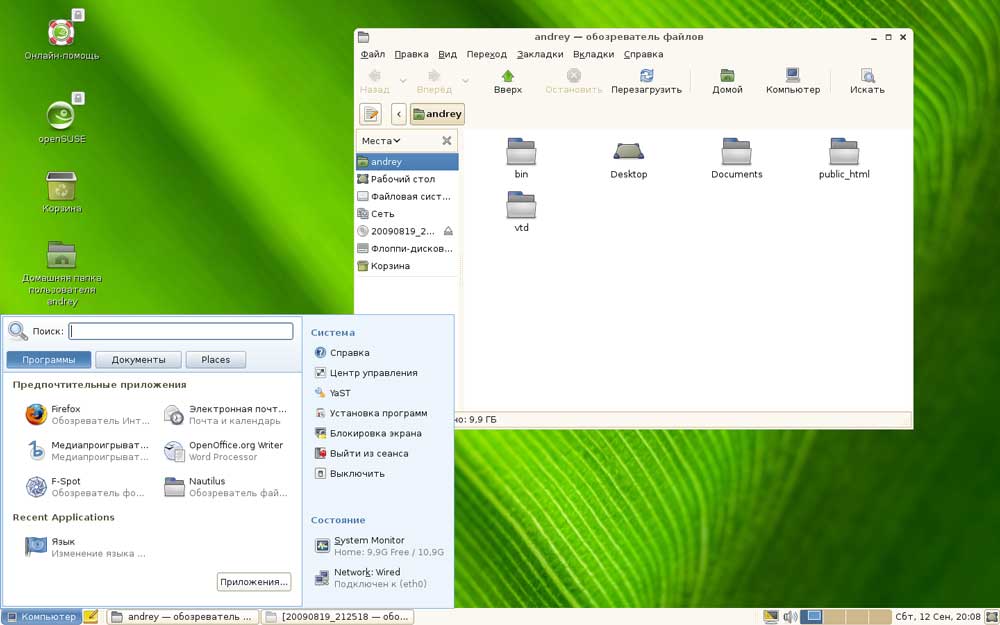Click the Вверх (Up) toolbar icon

(508, 77)
